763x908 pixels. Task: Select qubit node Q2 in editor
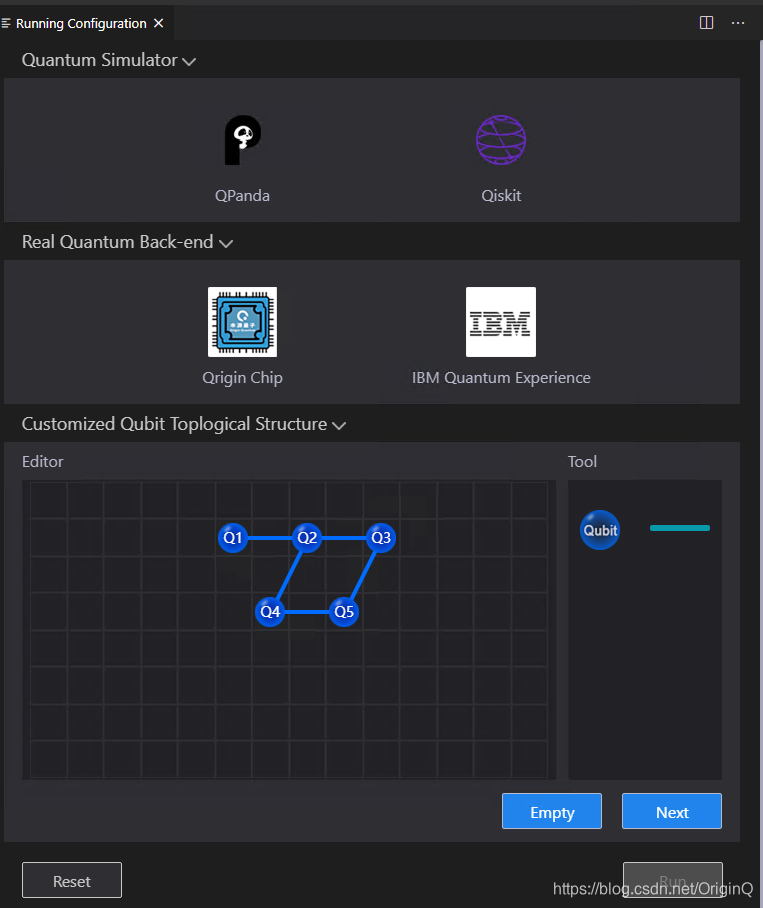point(307,538)
